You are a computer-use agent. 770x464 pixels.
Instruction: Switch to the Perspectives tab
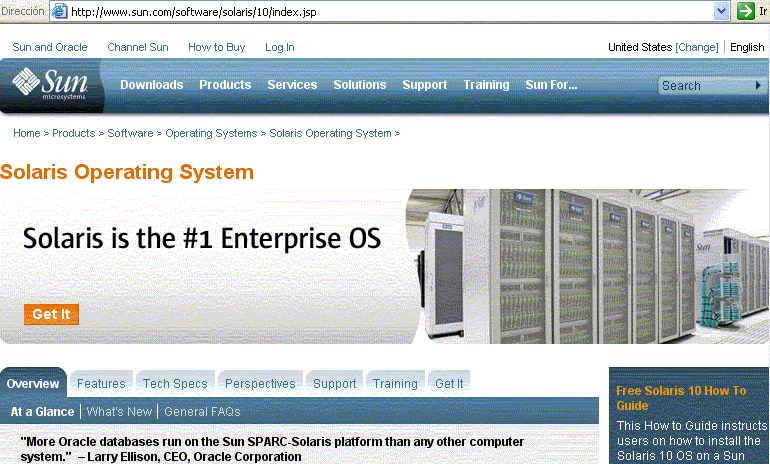tap(260, 383)
